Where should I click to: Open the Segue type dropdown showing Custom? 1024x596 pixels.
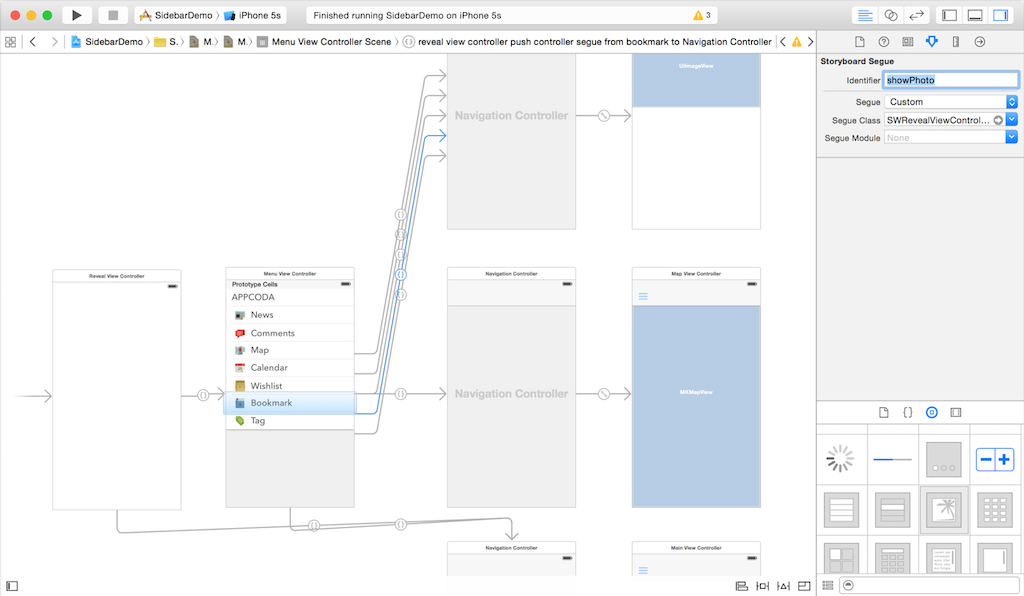point(951,102)
